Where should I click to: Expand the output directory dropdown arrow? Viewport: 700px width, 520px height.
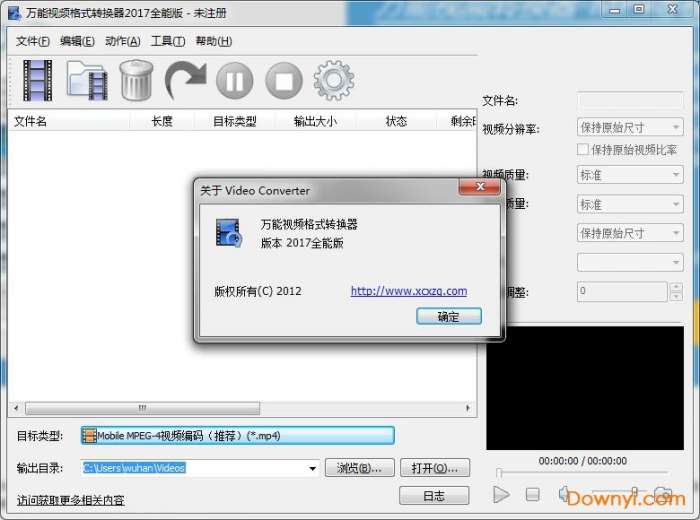point(312,468)
